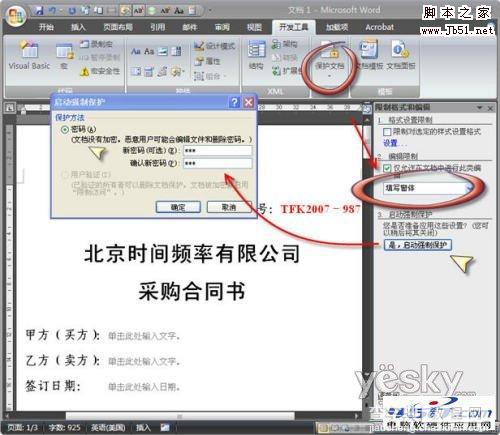Screen dimensions: 500x435
Task: Open the XML Structure (结构) pane
Action: [x=256, y=55]
